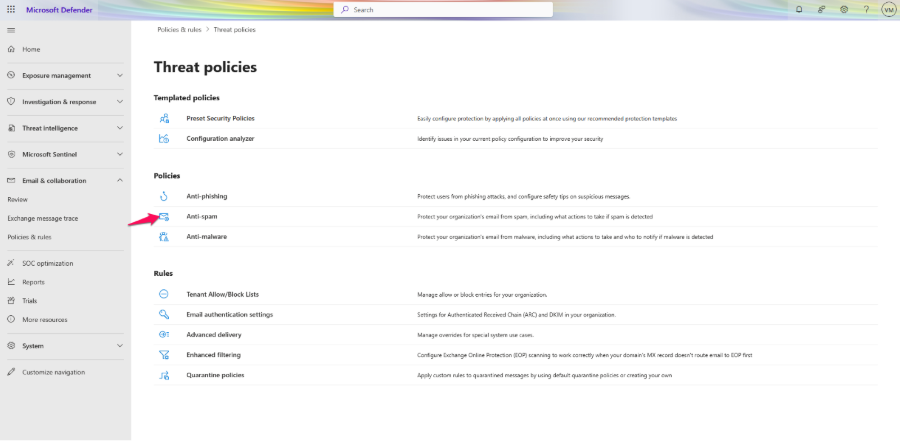Image resolution: width=900 pixels, height=441 pixels.
Task: Click the Quarantine policies icon
Action: click(x=164, y=375)
